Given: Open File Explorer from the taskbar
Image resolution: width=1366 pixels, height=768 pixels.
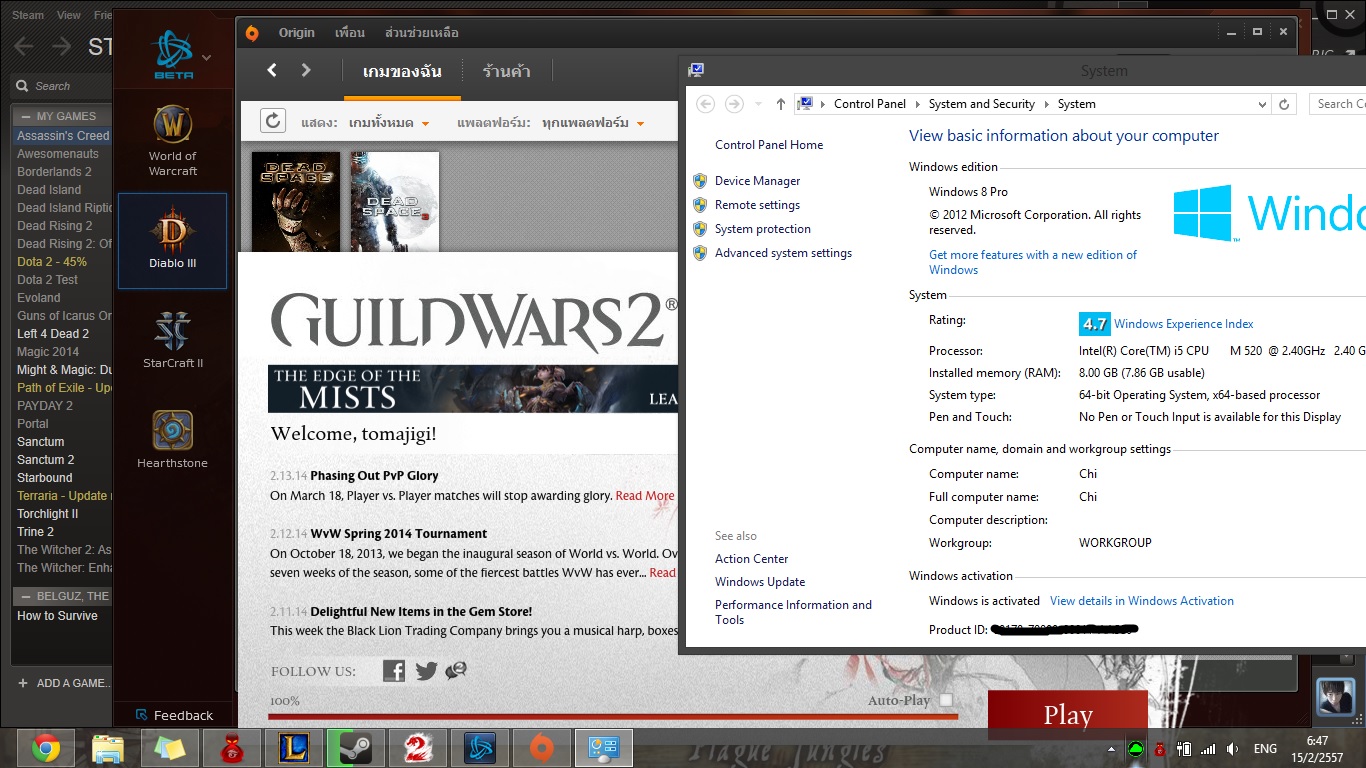Looking at the screenshot, I should [108, 748].
